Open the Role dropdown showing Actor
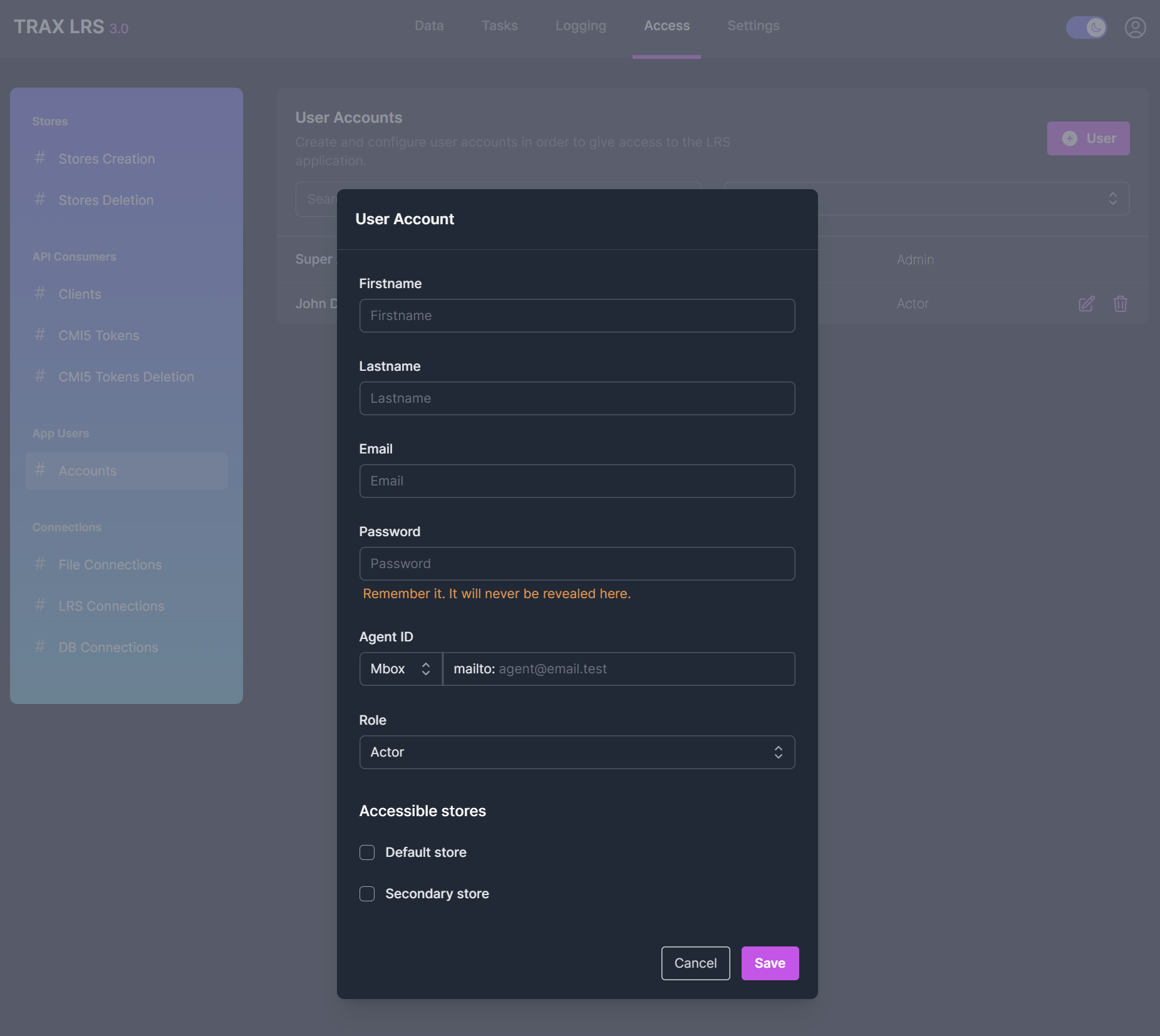 click(577, 752)
